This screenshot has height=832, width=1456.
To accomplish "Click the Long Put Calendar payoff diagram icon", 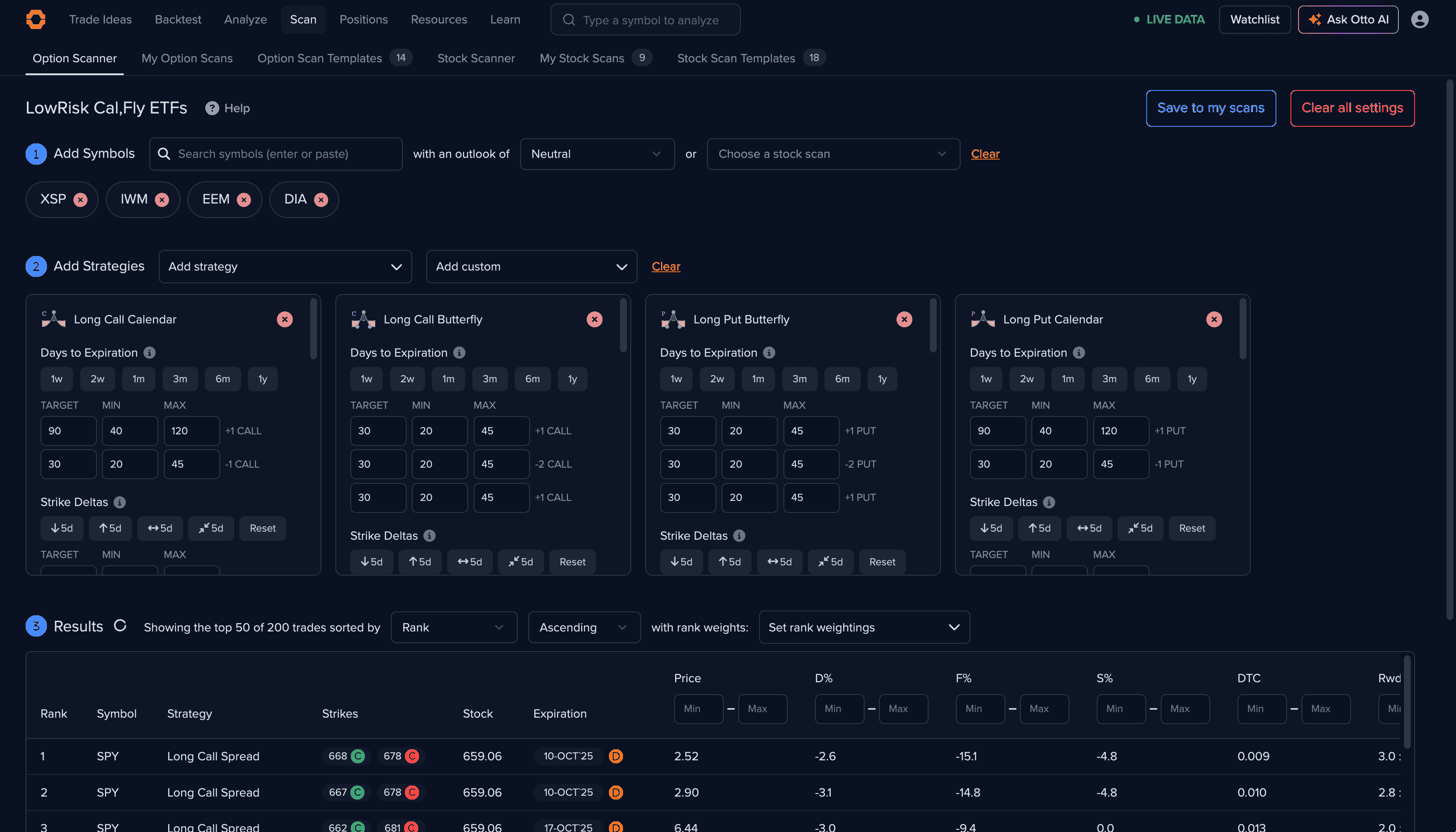I will tap(983, 320).
